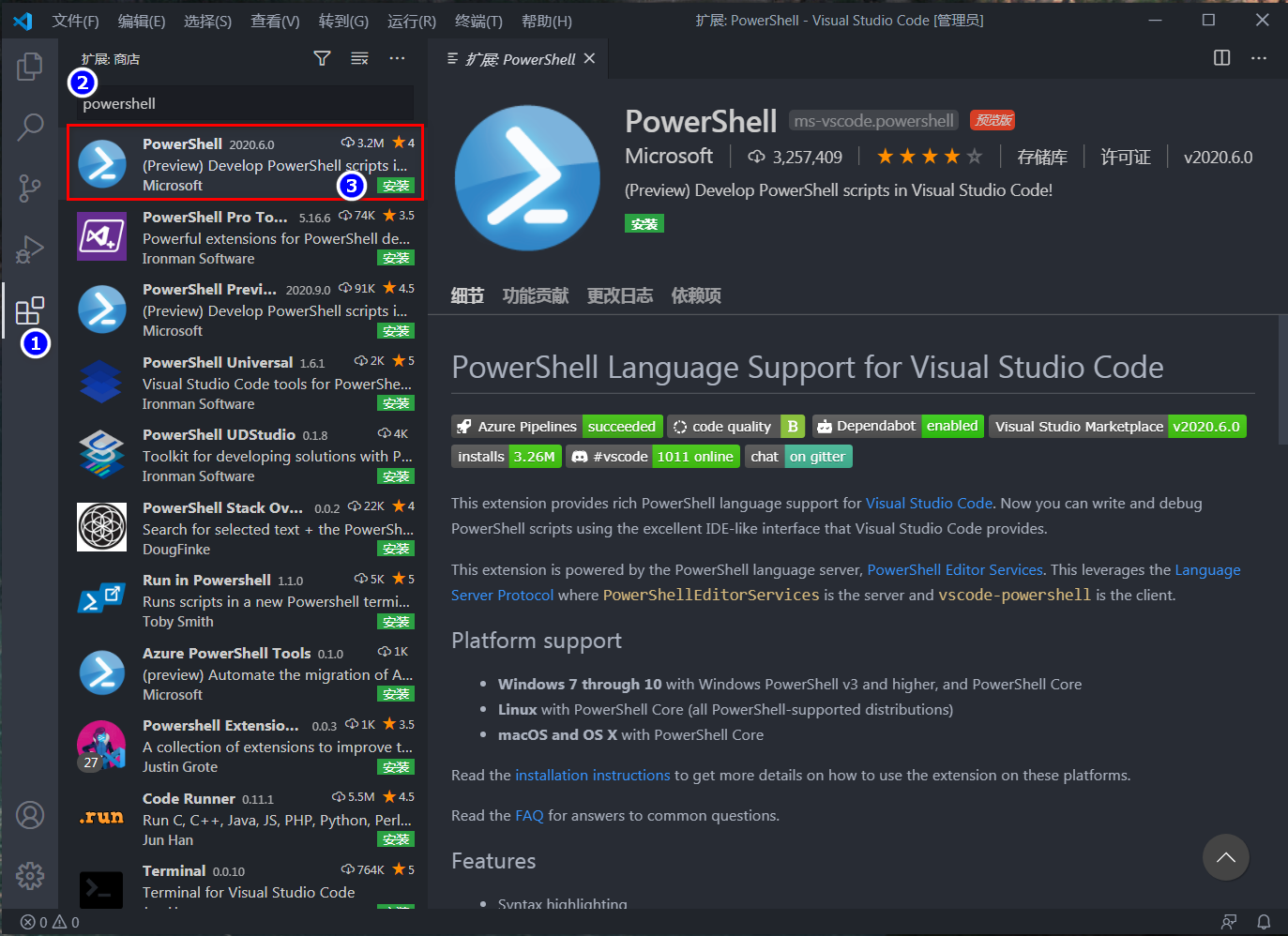Click the Dependabot enabled badge

[x=898, y=426]
